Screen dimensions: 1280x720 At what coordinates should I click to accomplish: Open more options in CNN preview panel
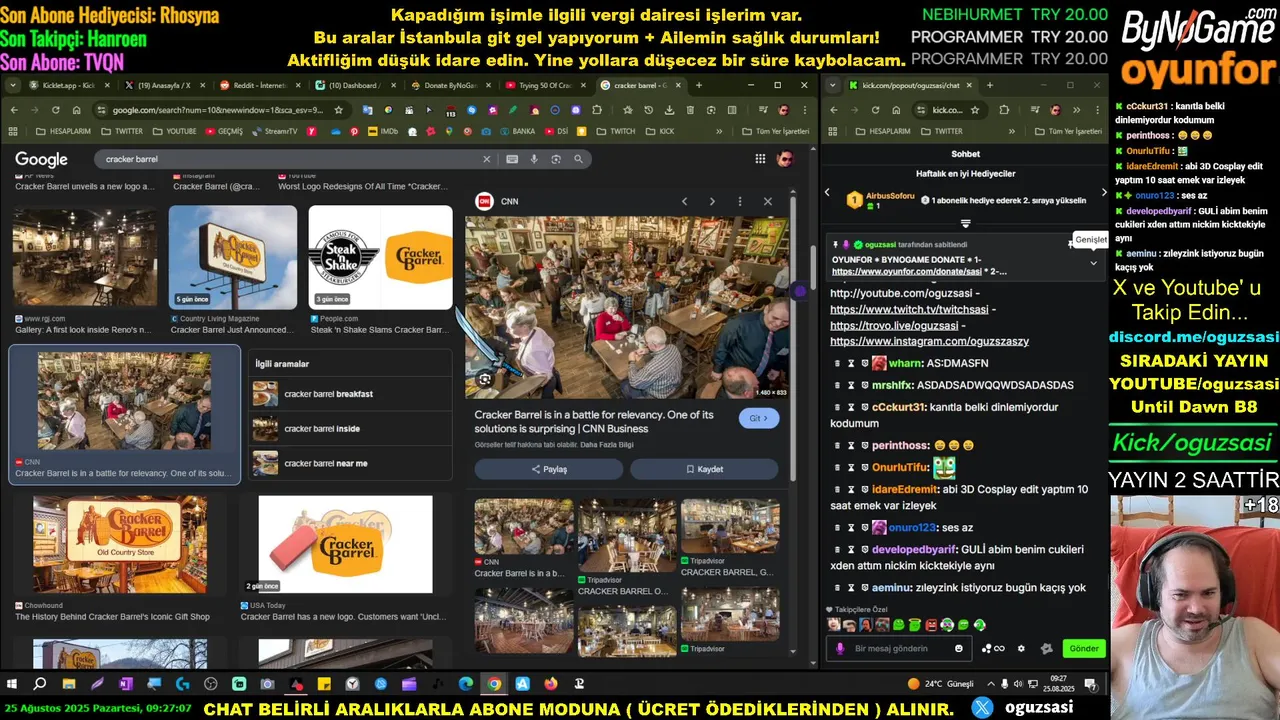coord(740,201)
